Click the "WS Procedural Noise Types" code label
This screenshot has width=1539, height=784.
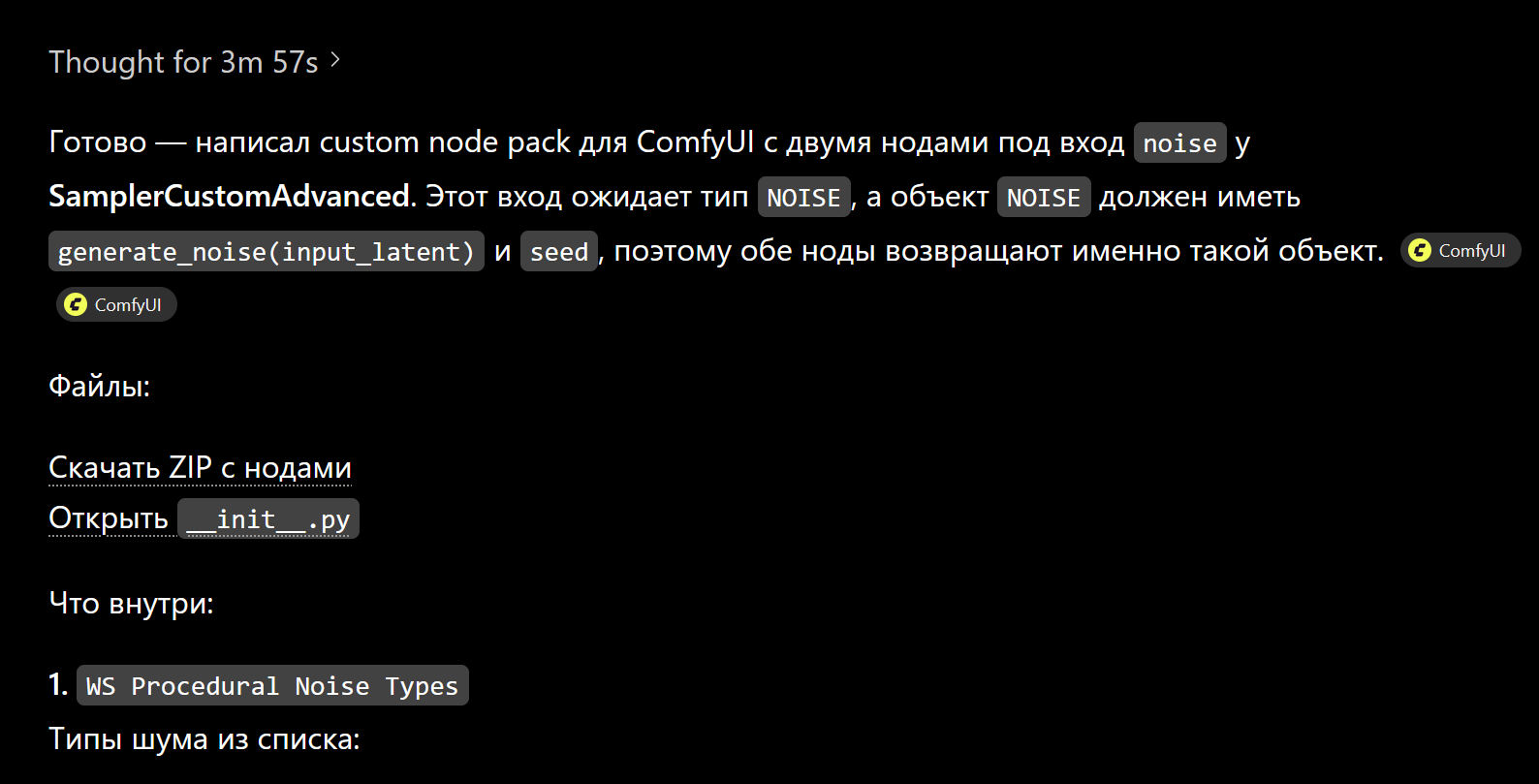click(x=272, y=685)
